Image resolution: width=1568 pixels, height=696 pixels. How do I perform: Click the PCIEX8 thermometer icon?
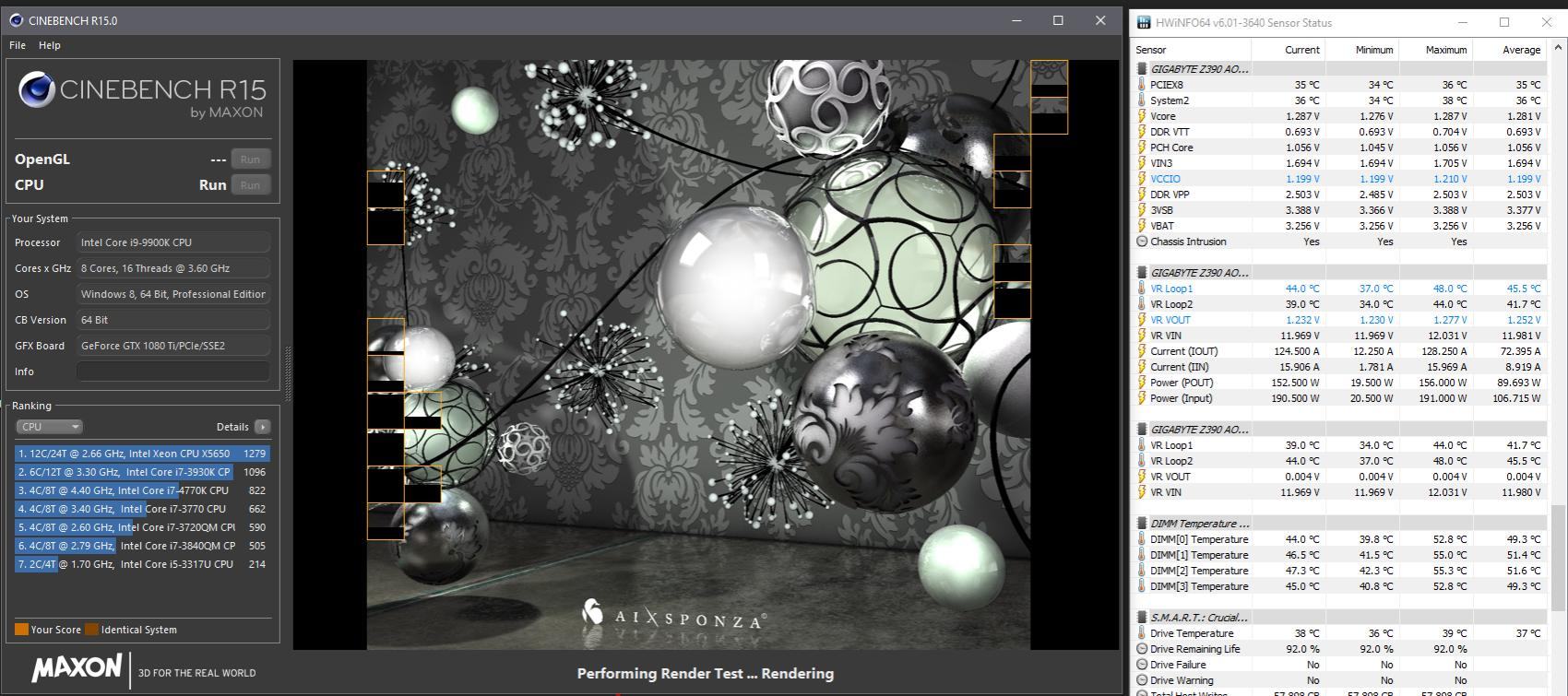pyautogui.click(x=1142, y=85)
